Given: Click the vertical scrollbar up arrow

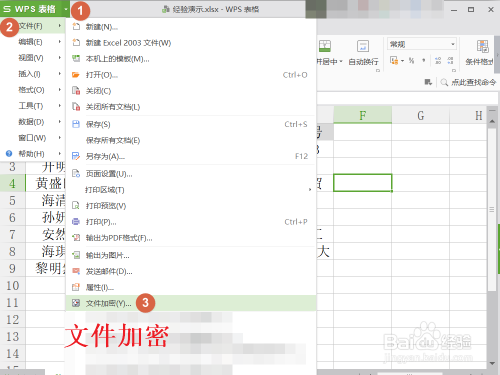Looking at the screenshot, I should pos(492,122).
